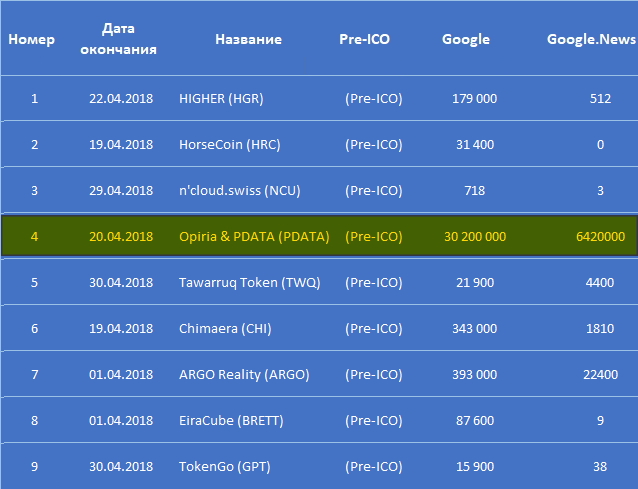This screenshot has width=638, height=489.
Task: Click Google.News value 1810
Action: [x=600, y=328]
